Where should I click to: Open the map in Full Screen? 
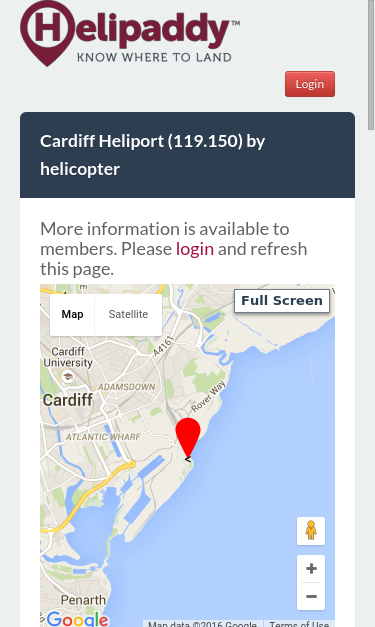(x=282, y=301)
